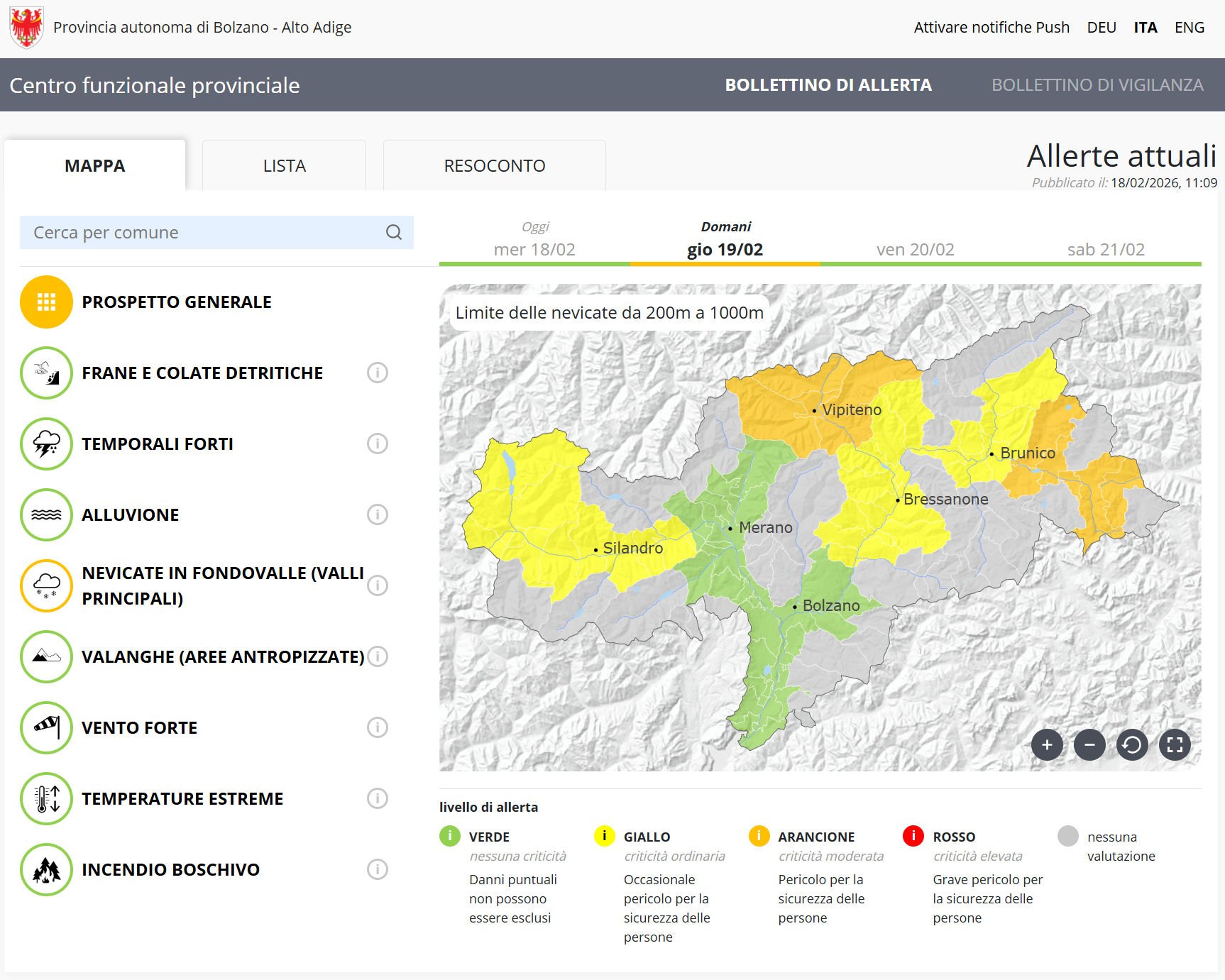Image resolution: width=1225 pixels, height=980 pixels.
Task: Select the Prospetto Generale grid icon
Action: 46,302
